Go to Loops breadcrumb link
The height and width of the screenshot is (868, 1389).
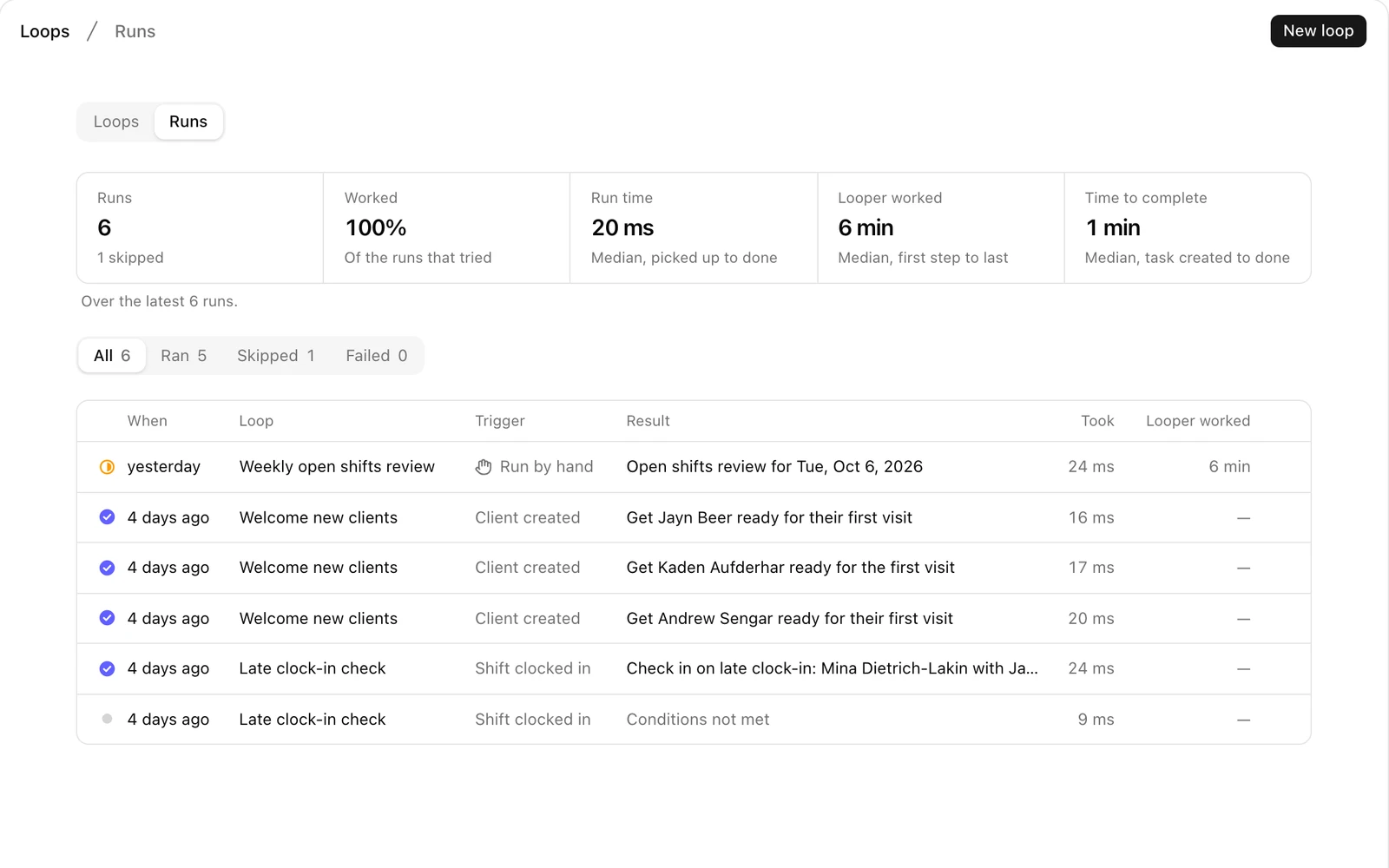(x=45, y=31)
